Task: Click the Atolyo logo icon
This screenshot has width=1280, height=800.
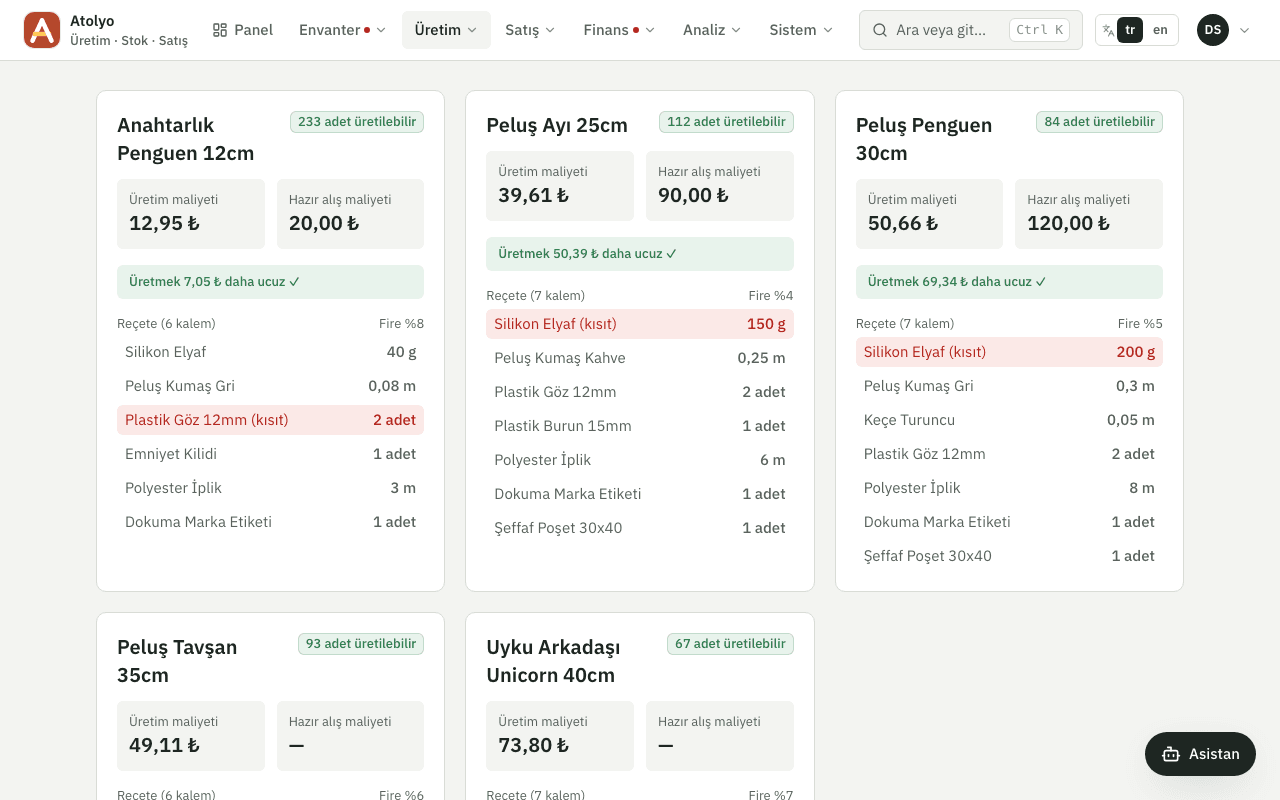Action: [42, 30]
